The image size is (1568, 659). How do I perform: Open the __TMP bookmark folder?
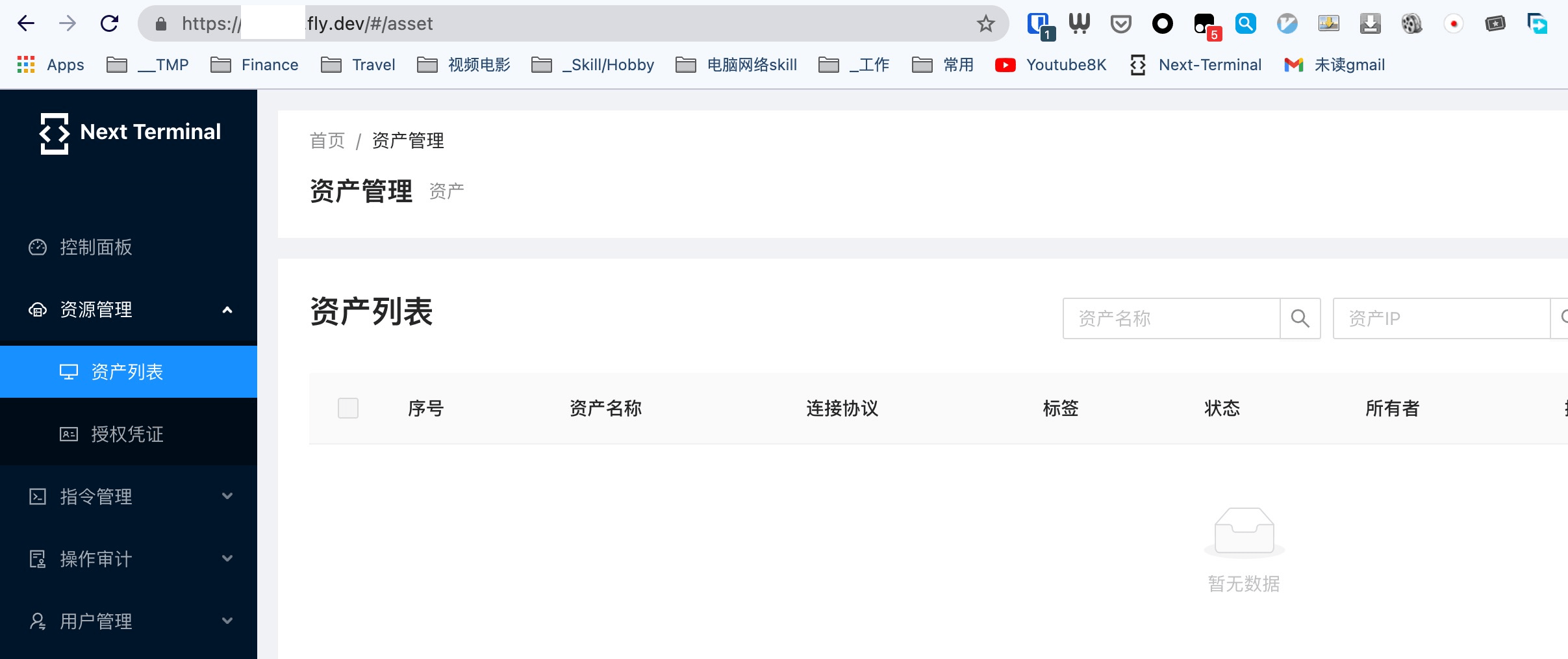point(147,64)
